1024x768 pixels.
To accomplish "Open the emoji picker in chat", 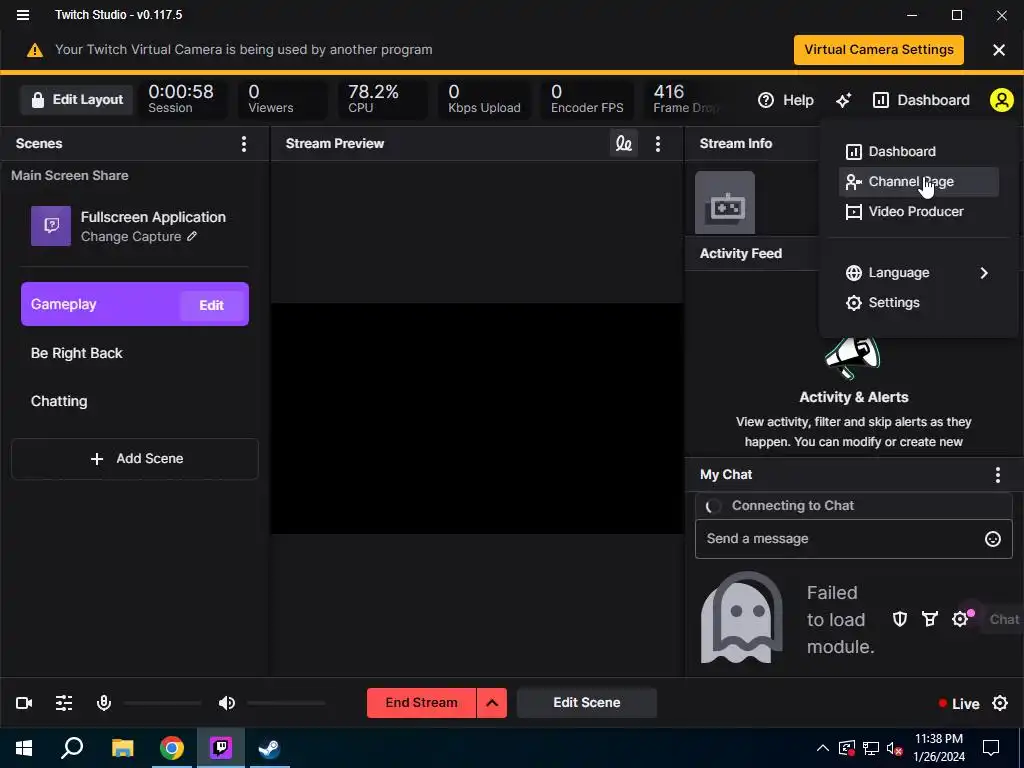I will click(x=993, y=539).
